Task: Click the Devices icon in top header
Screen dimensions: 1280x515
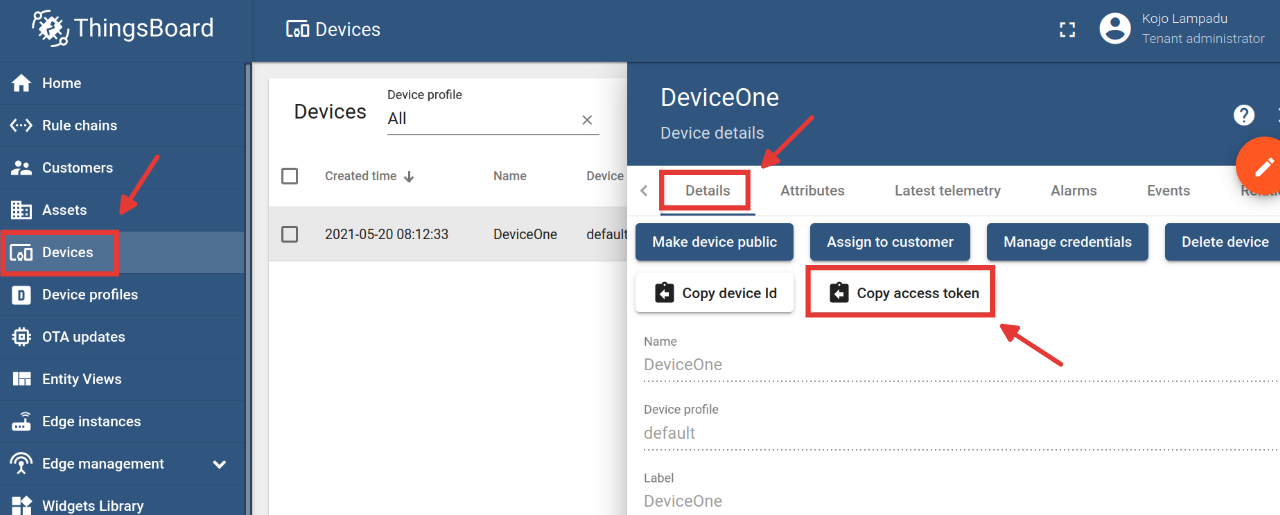Action: [297, 30]
